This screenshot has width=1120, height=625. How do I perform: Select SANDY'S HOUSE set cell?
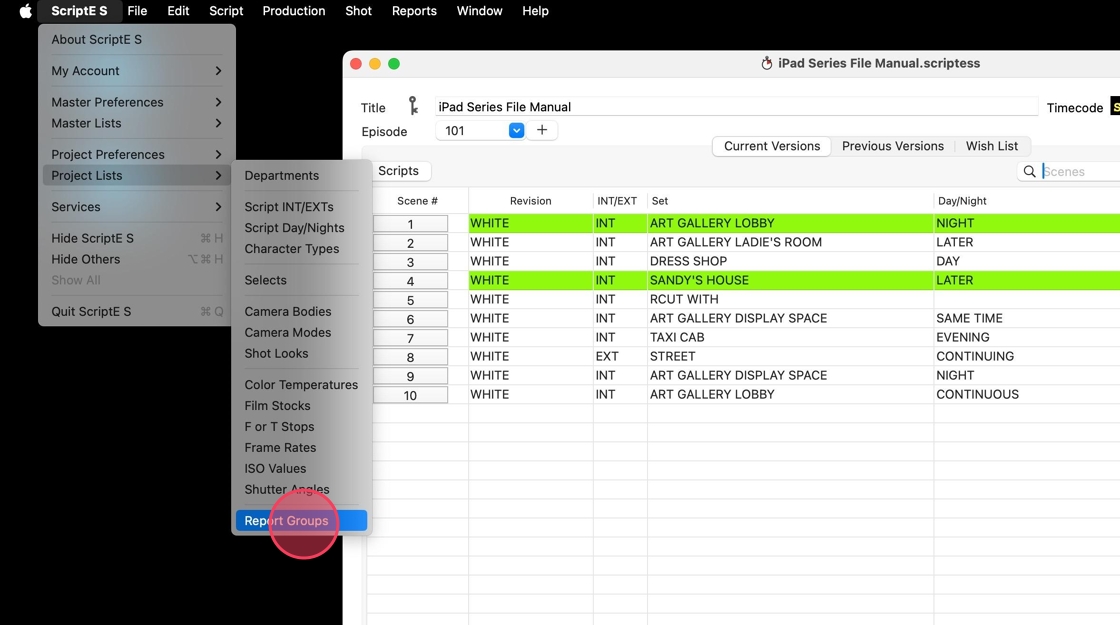pos(790,280)
